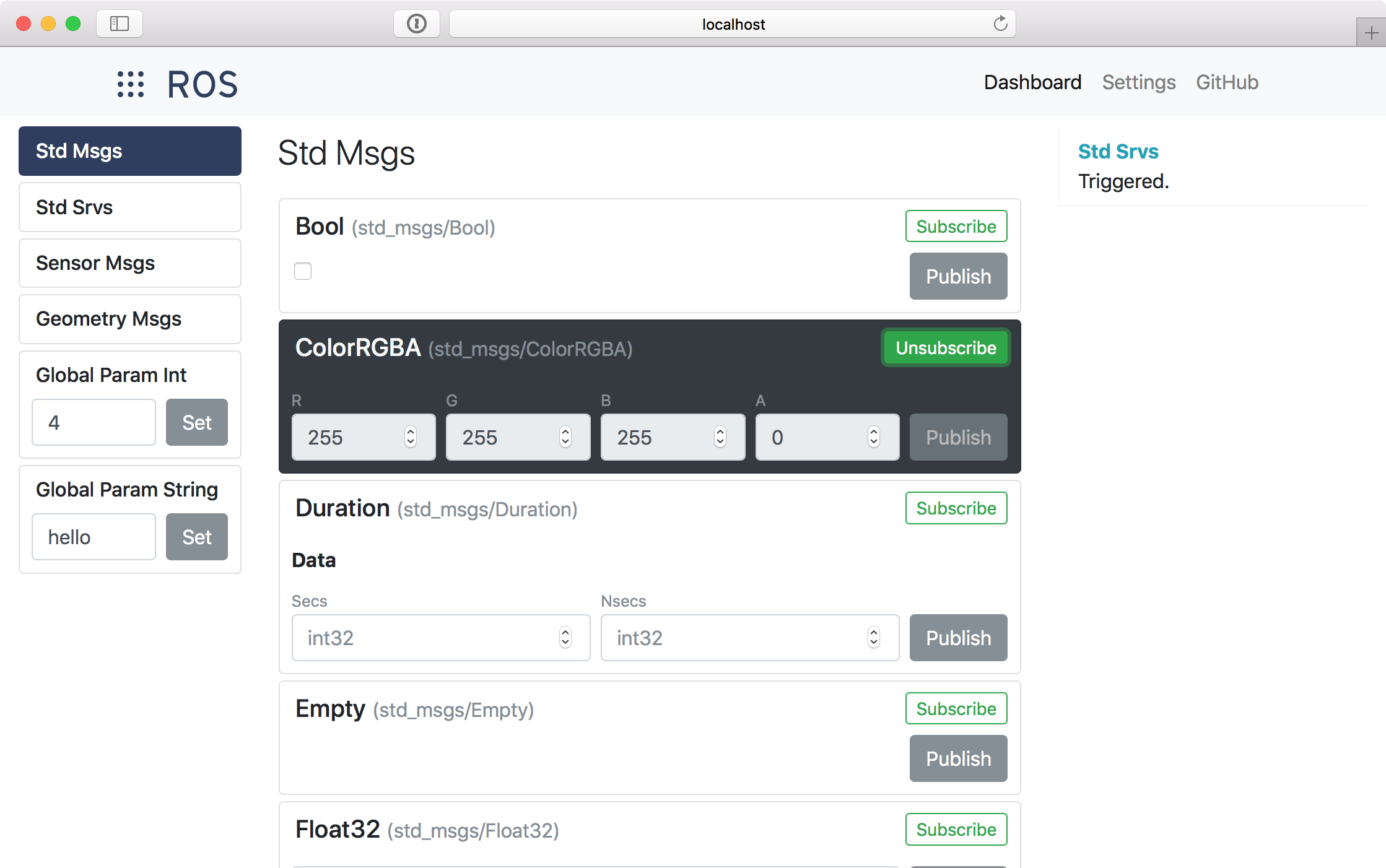Image resolution: width=1386 pixels, height=868 pixels.
Task: Toggle the browser sidebar icon
Action: (120, 24)
